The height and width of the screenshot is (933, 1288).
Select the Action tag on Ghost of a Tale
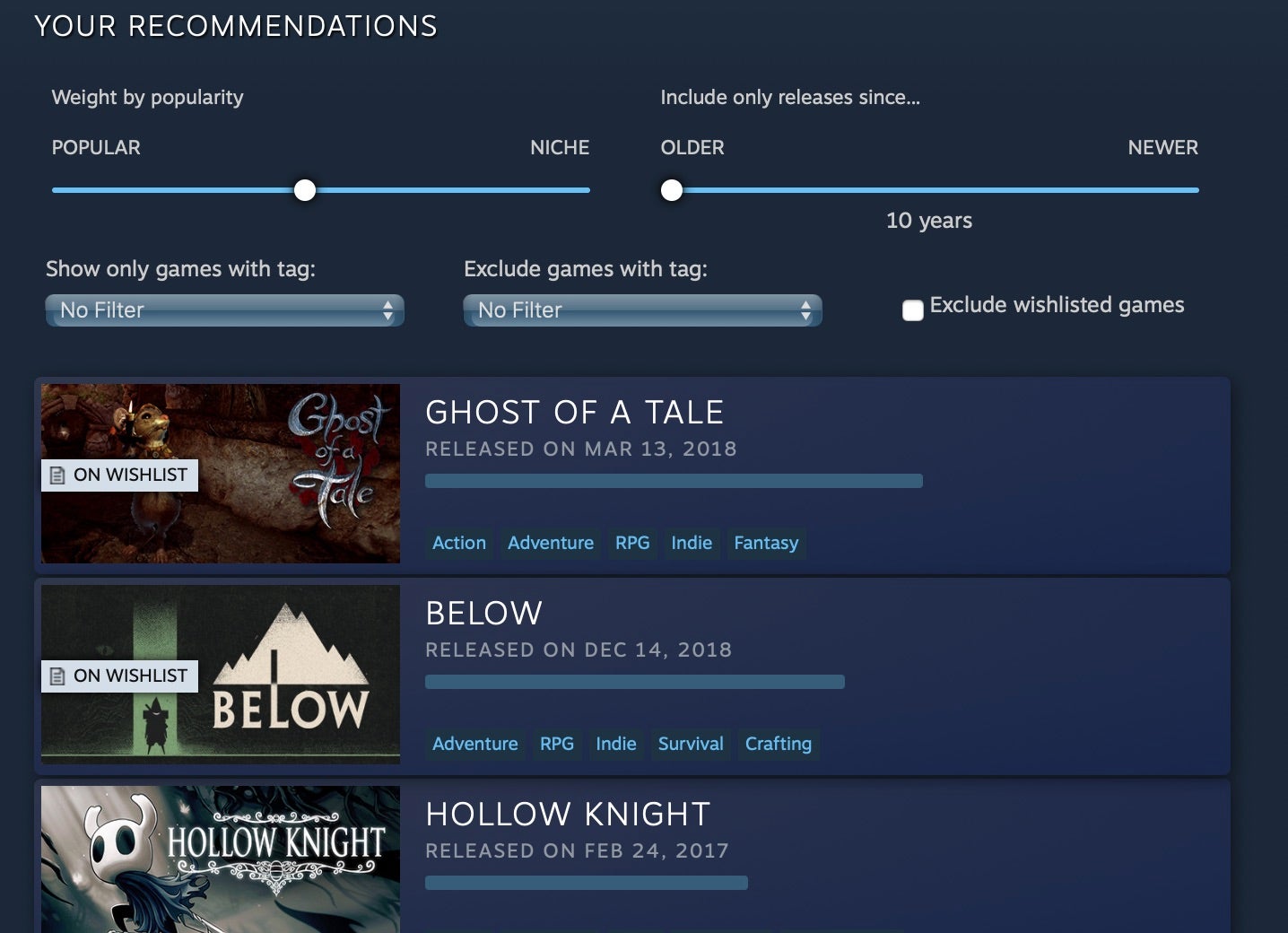[x=459, y=543]
